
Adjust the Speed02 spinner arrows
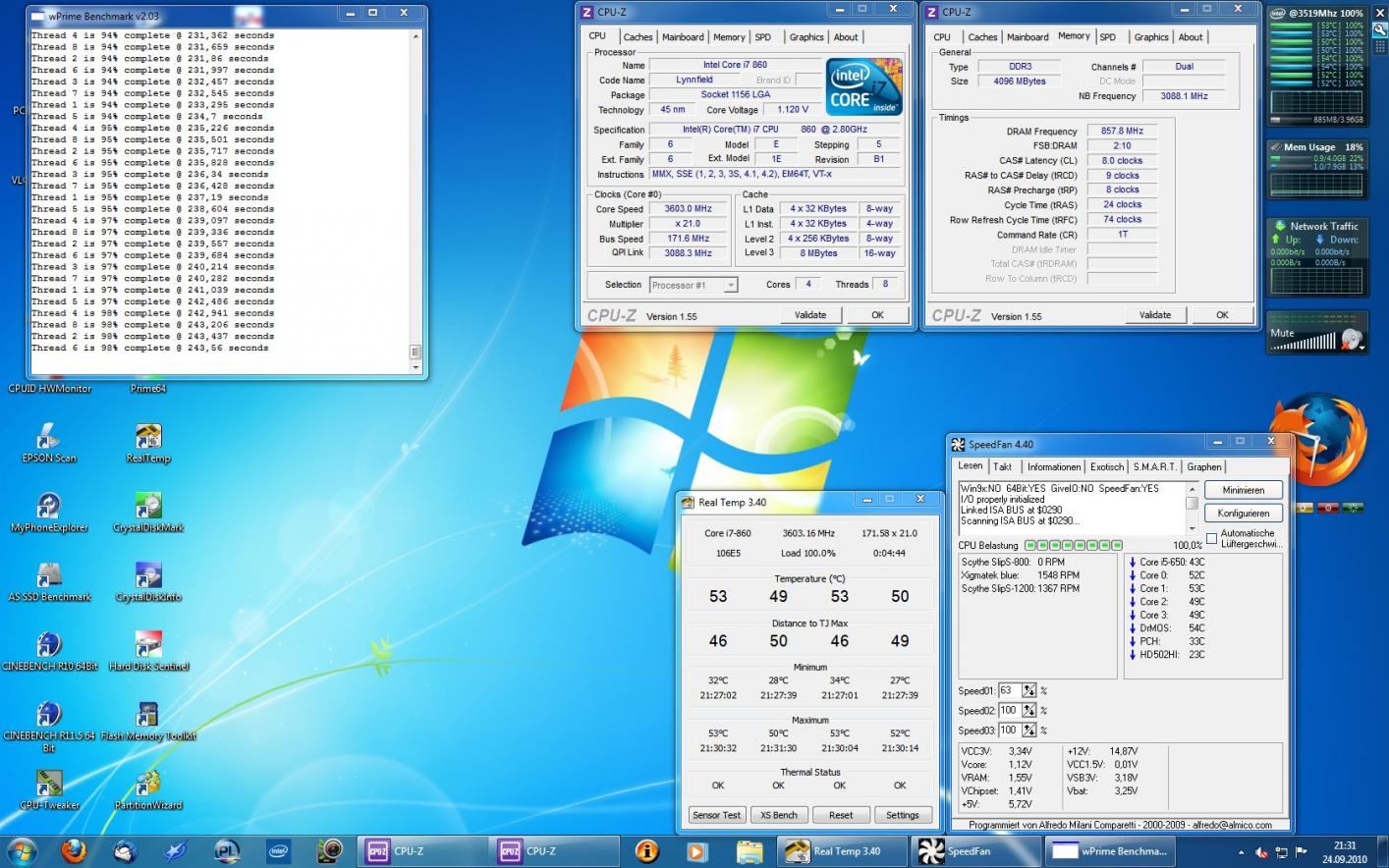tap(1029, 710)
